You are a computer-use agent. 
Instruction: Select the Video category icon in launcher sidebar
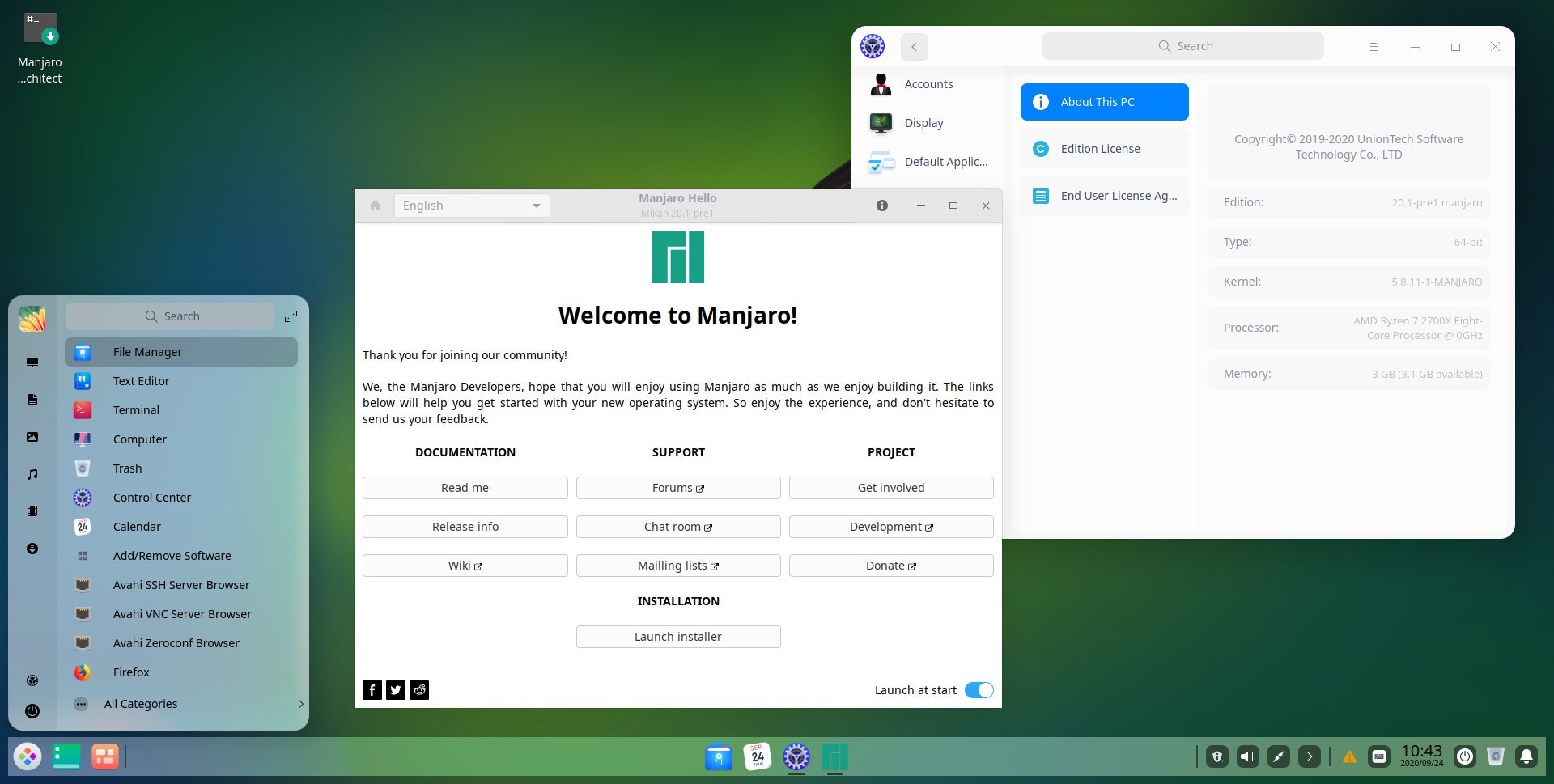click(32, 511)
